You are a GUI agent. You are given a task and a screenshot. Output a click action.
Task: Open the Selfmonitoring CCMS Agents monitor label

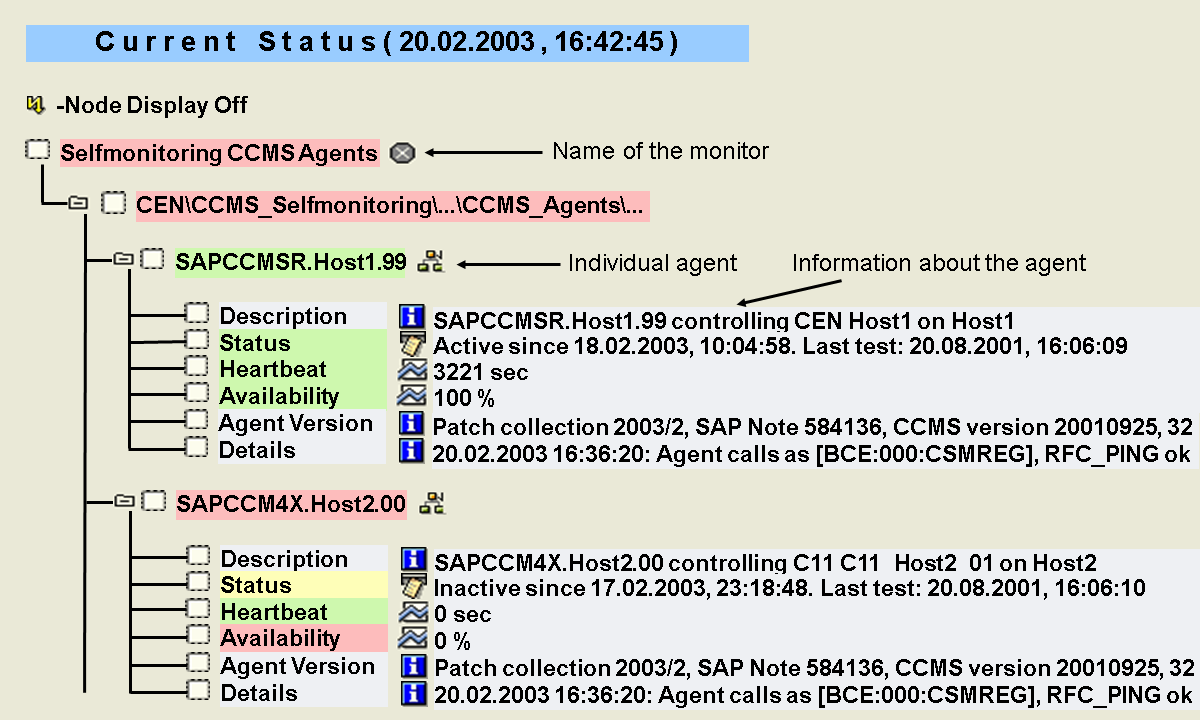point(219,153)
